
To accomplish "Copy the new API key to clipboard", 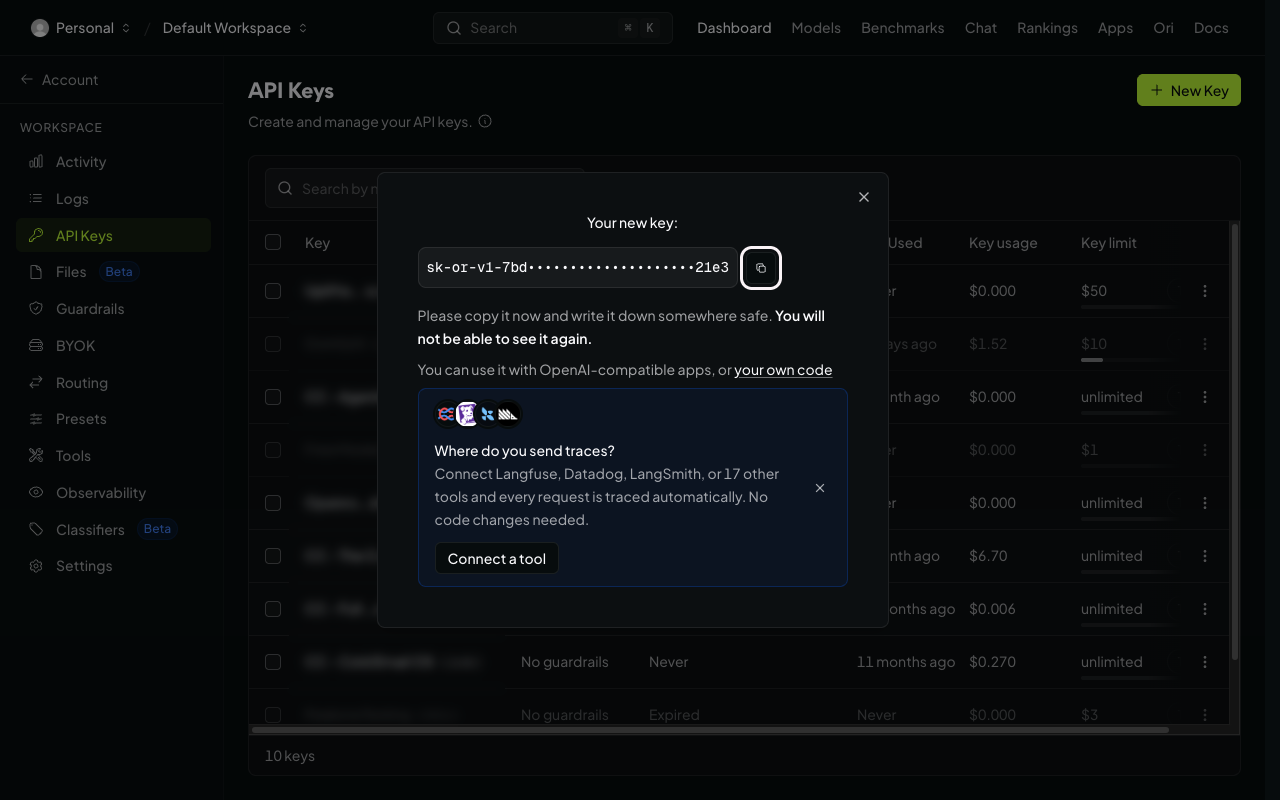I will pos(761,268).
